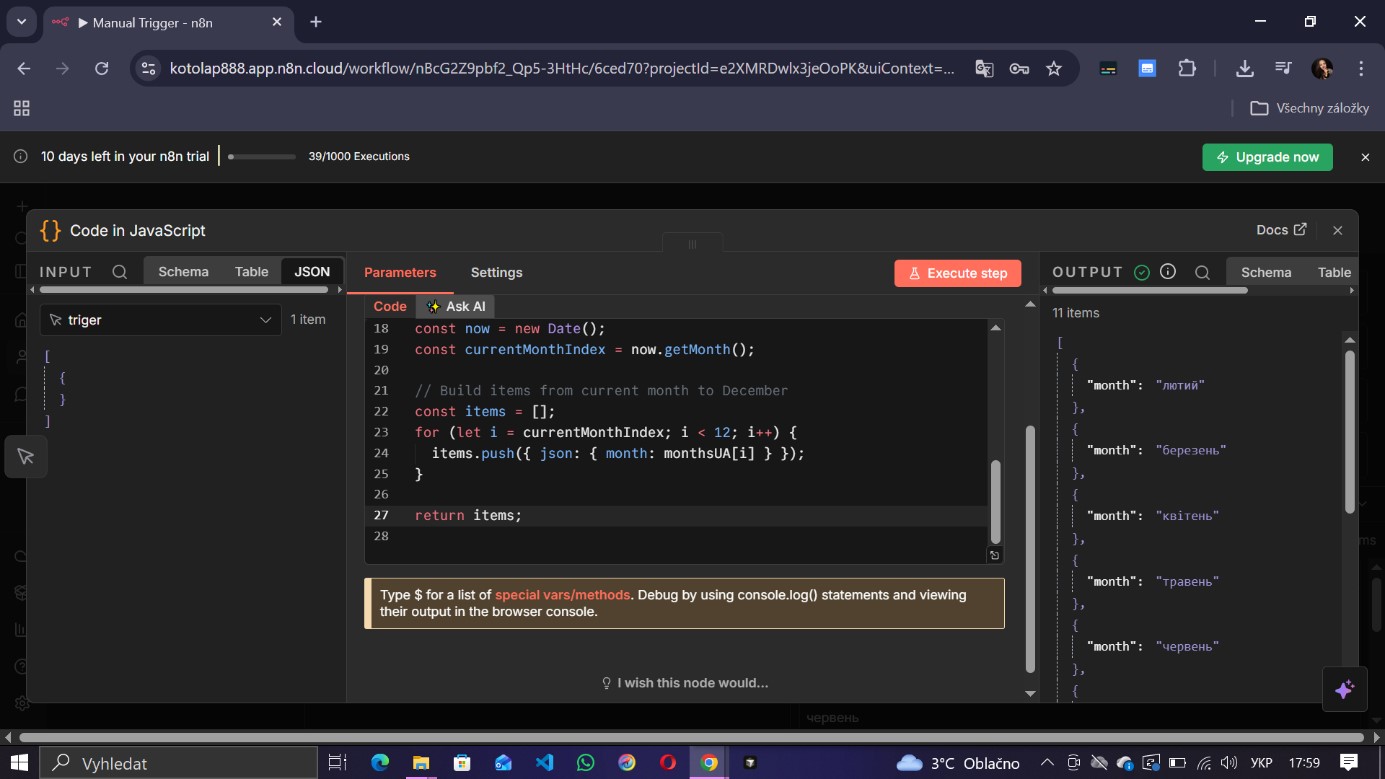Switch OUTPUT view to Table
Viewport: 1385px width, 779px height.
pyautogui.click(x=1334, y=272)
